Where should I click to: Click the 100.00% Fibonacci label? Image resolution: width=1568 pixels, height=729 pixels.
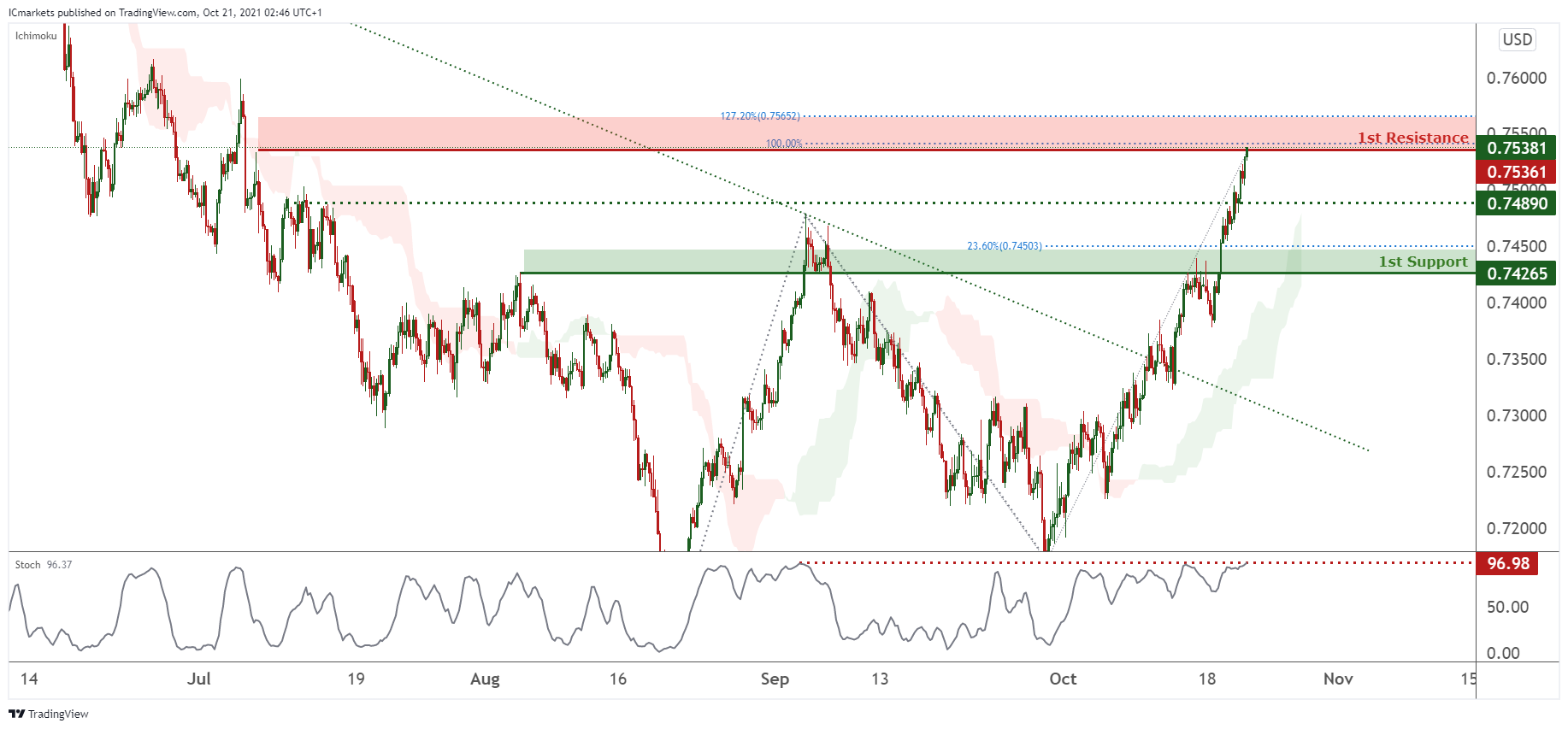(784, 144)
